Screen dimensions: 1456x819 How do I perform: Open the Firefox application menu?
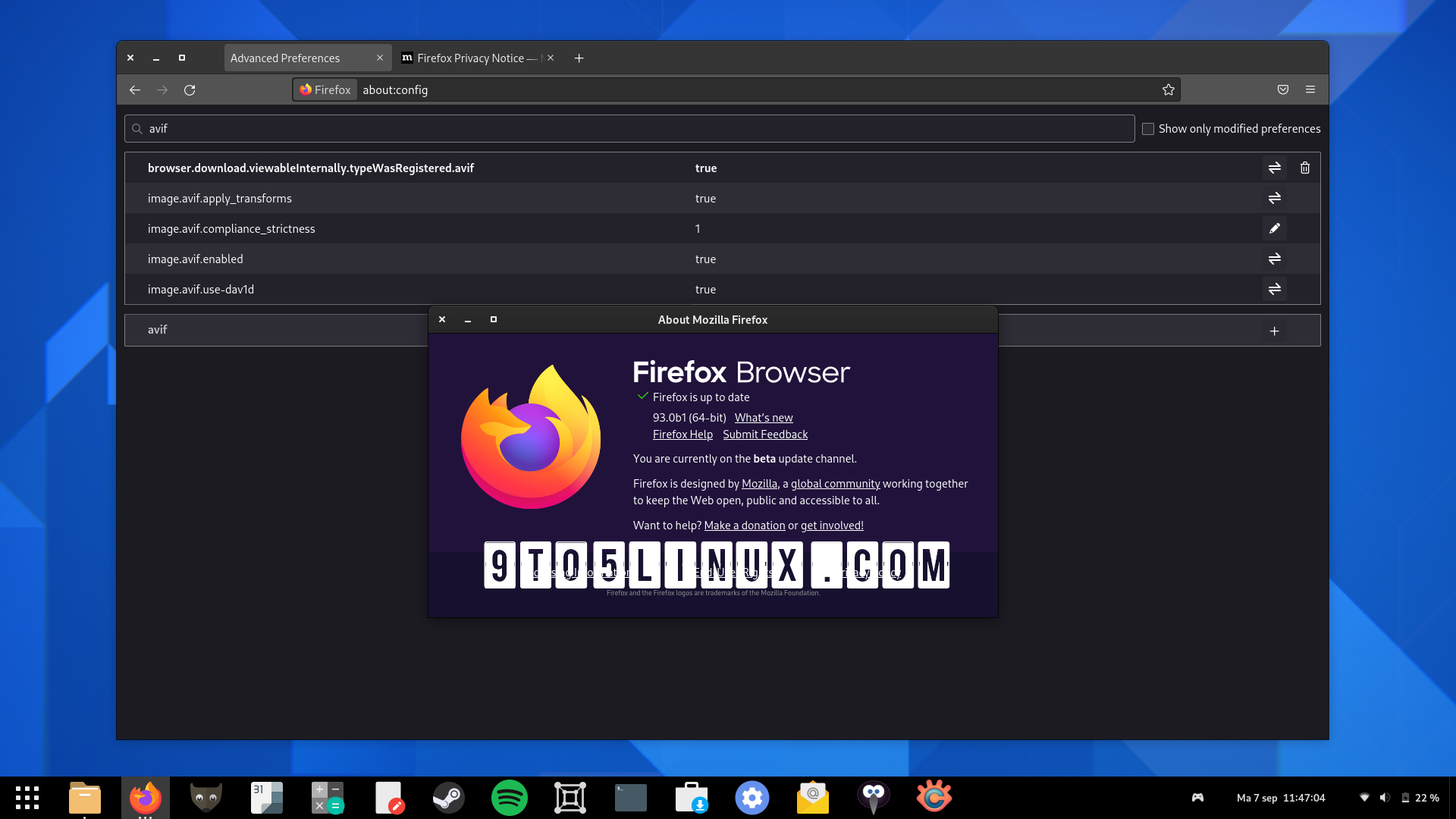point(1310,89)
